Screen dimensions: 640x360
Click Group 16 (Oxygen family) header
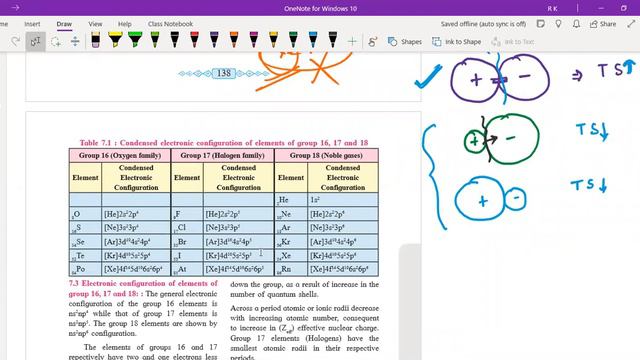point(120,156)
